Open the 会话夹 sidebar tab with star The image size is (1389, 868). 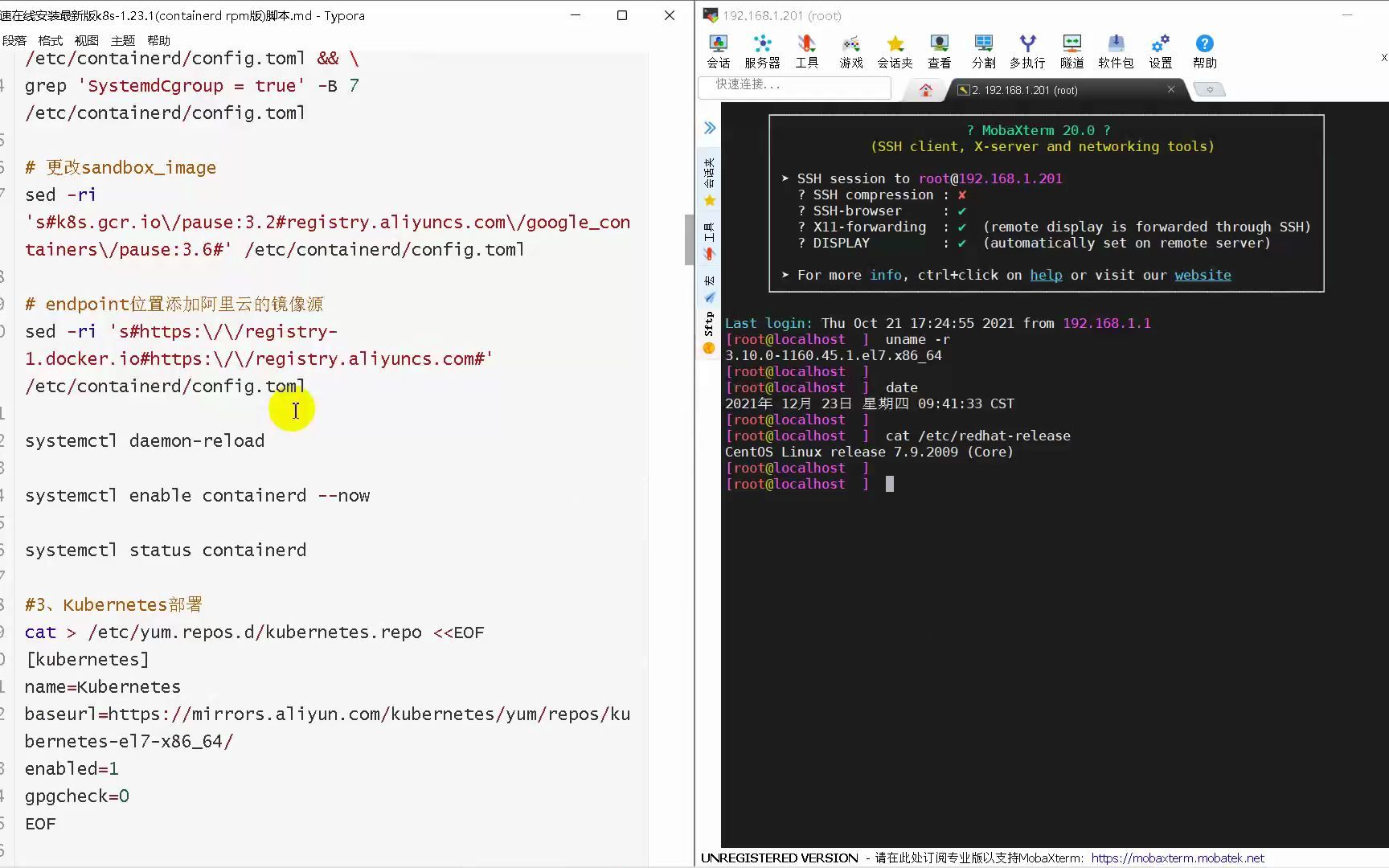coord(709,181)
